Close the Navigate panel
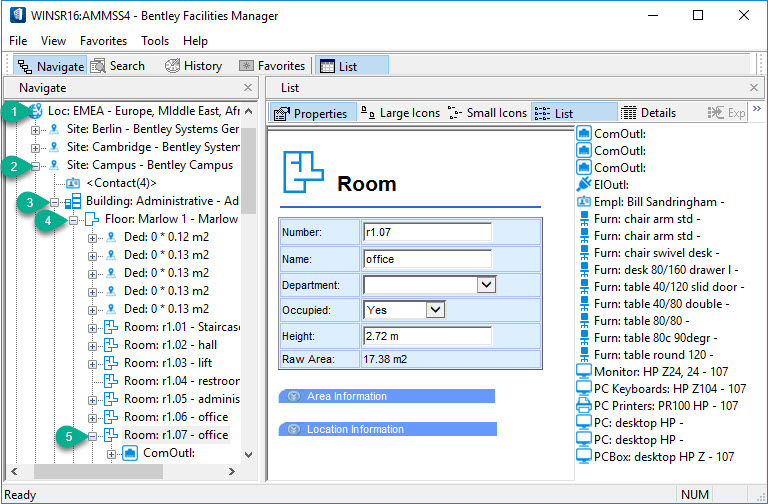This screenshot has height=504, width=768. pos(248,88)
